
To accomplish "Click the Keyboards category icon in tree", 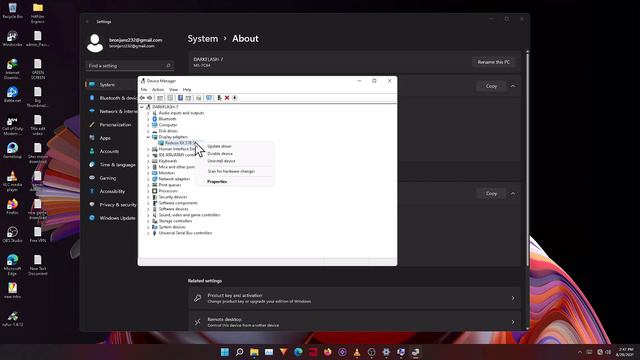I will click(x=155, y=161).
